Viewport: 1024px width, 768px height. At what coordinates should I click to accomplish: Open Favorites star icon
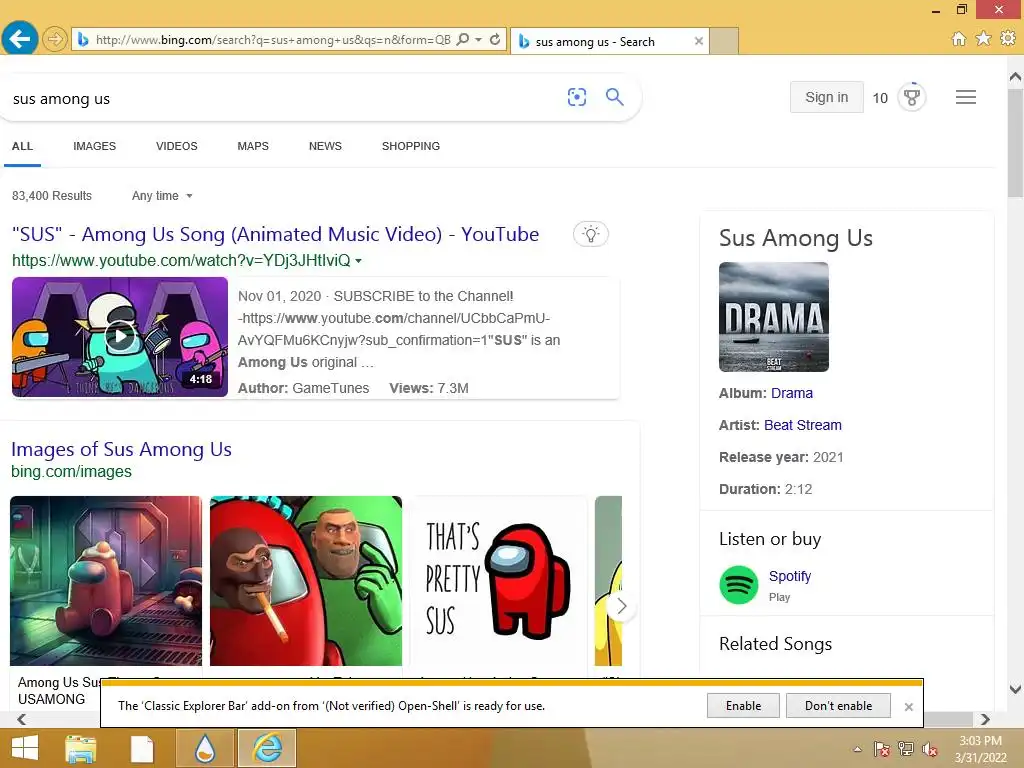tap(983, 39)
